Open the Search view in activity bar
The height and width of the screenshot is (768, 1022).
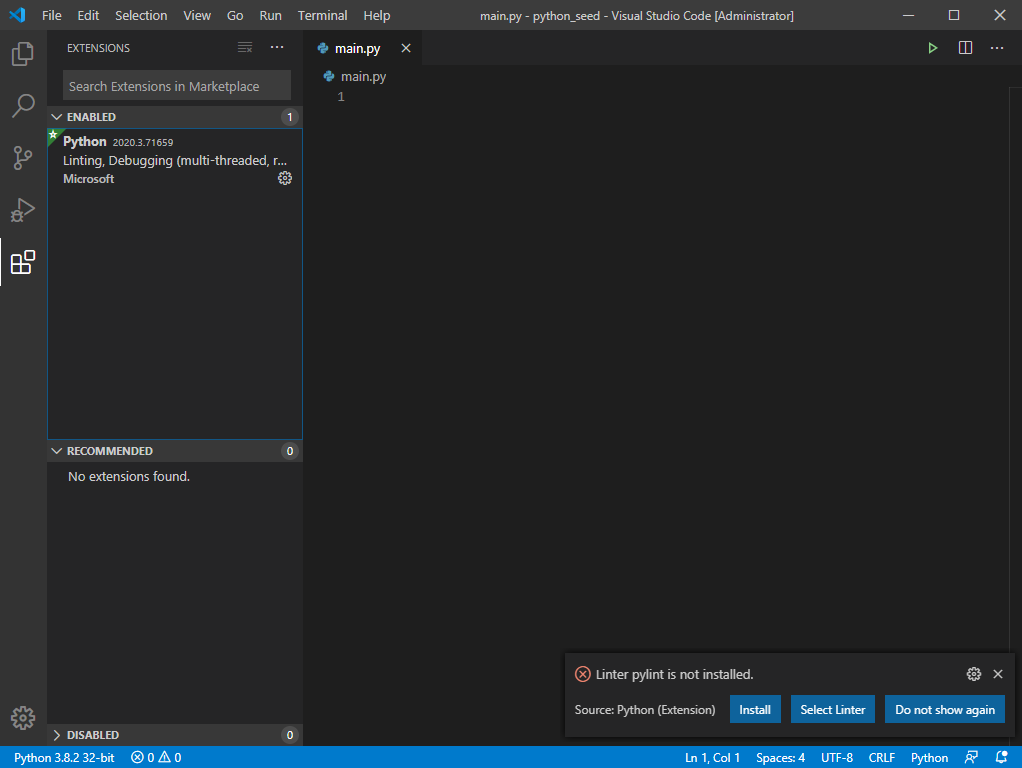click(23, 106)
